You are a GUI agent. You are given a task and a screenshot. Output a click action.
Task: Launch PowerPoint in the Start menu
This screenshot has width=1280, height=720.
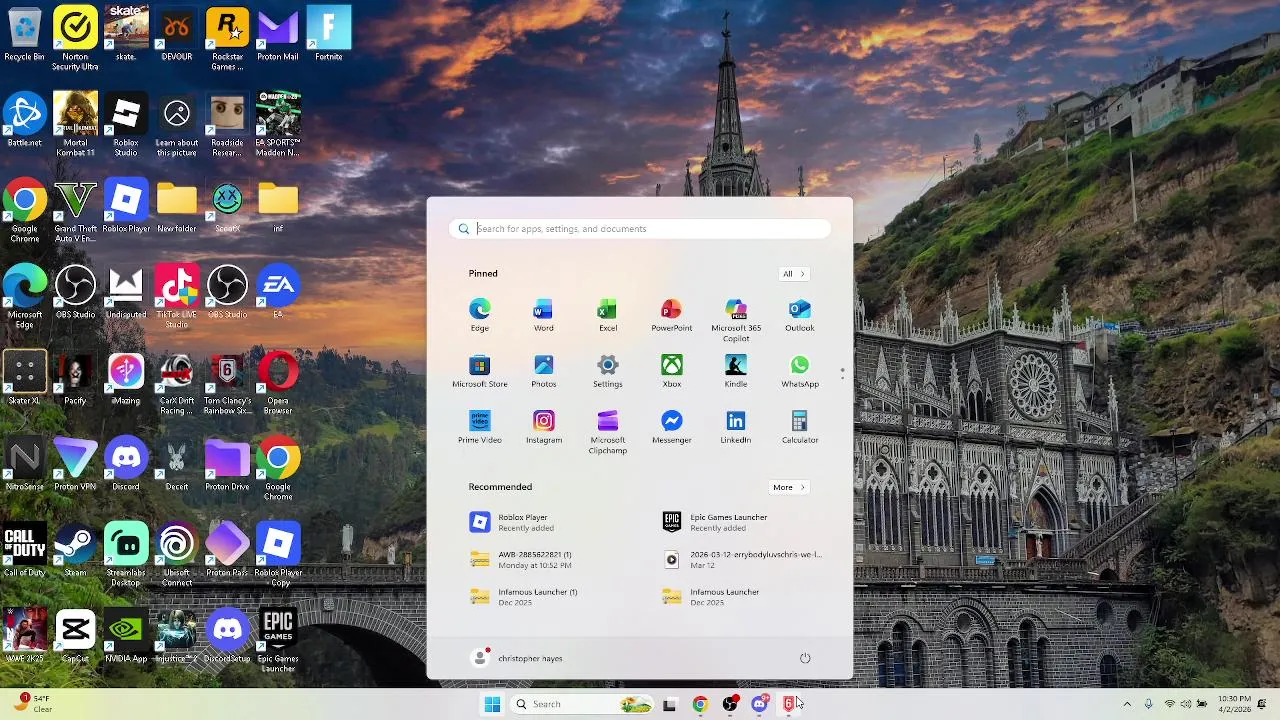click(x=671, y=315)
